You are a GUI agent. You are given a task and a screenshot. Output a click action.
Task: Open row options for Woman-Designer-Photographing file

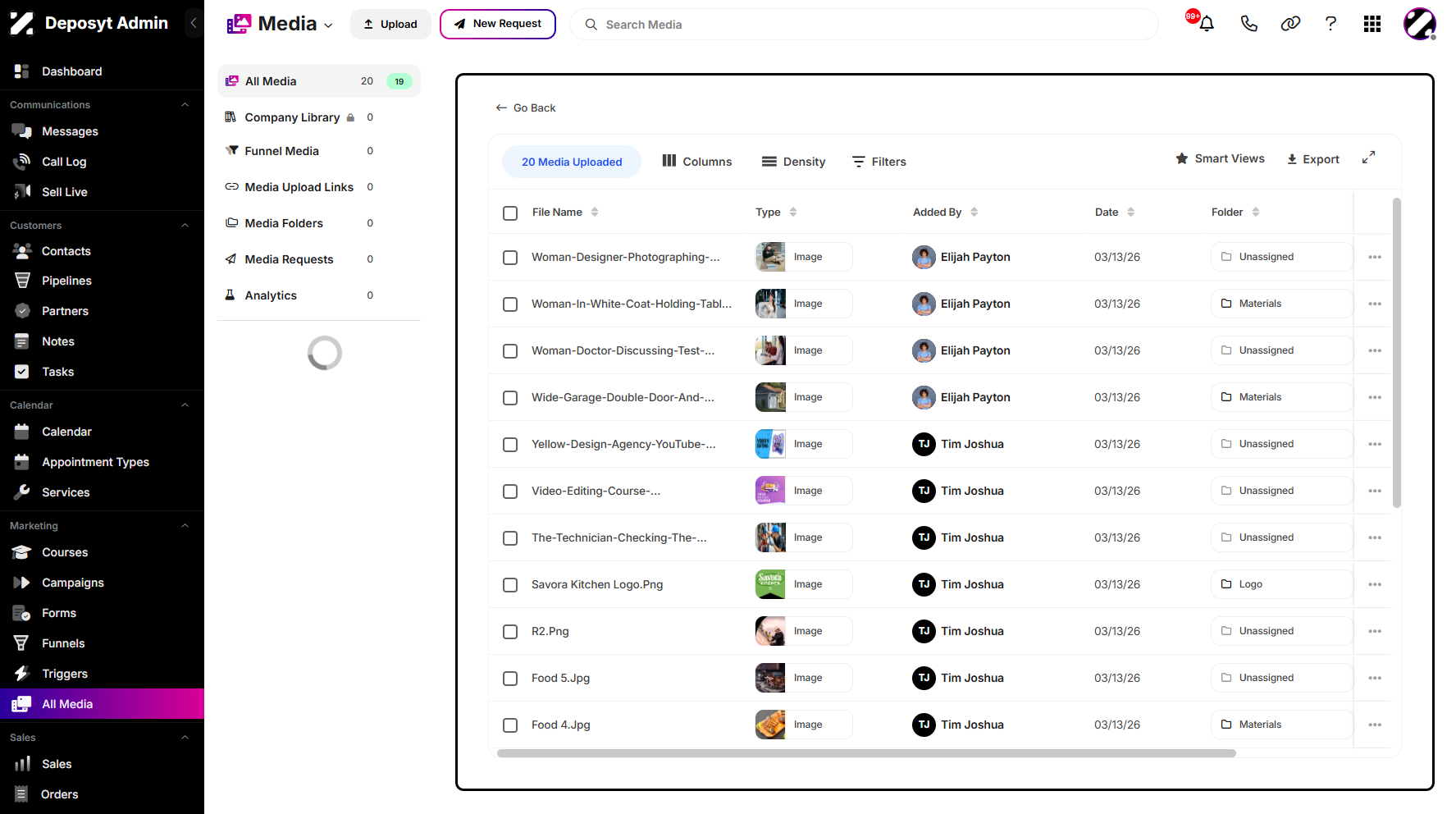coord(1375,257)
